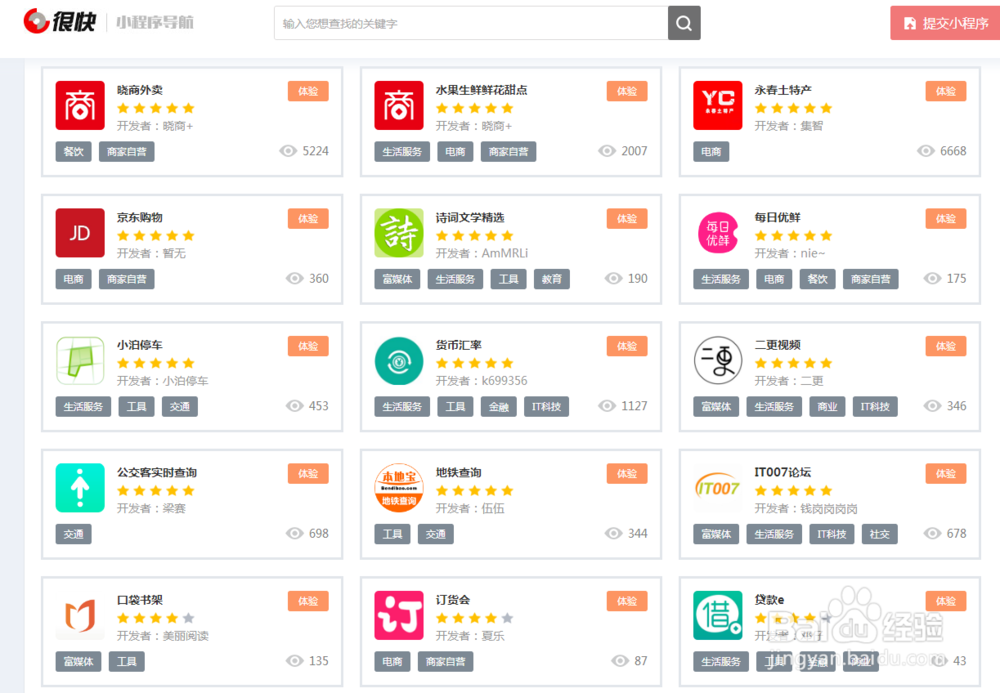
Task: Click the 公交客实时查询 arrow icon
Action: click(x=80, y=488)
